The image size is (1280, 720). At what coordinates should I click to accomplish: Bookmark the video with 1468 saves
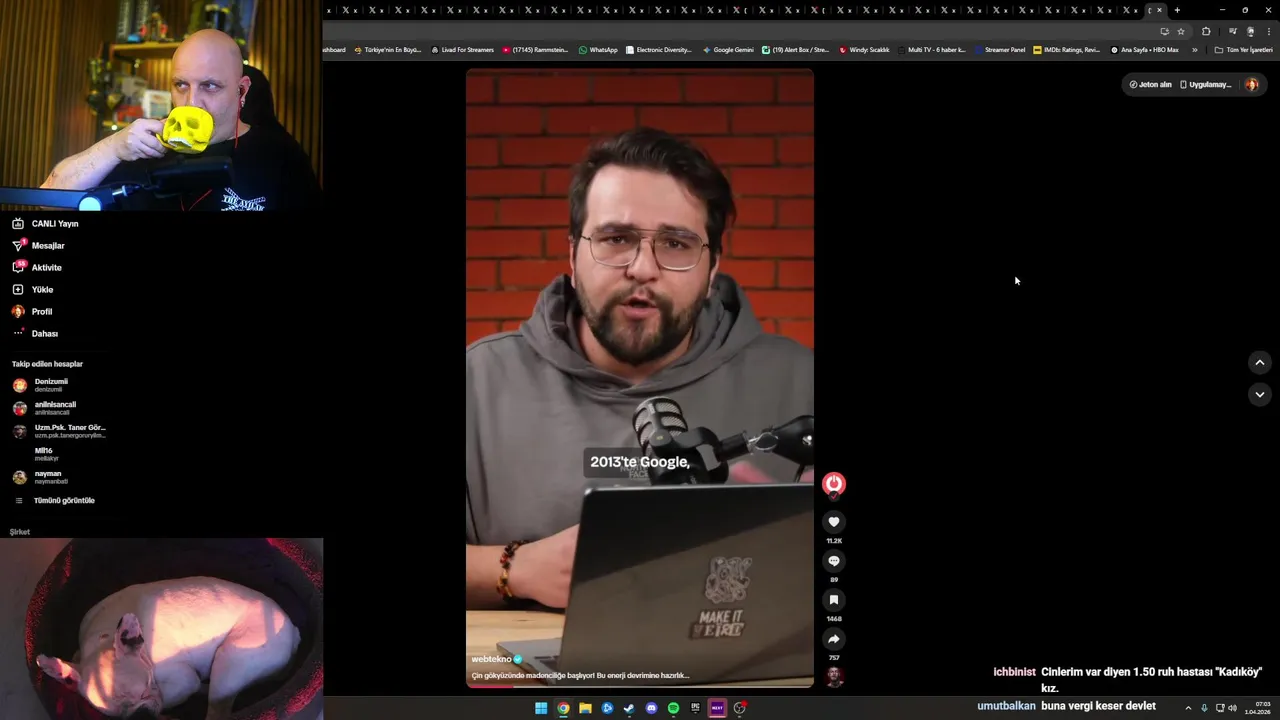(x=834, y=600)
